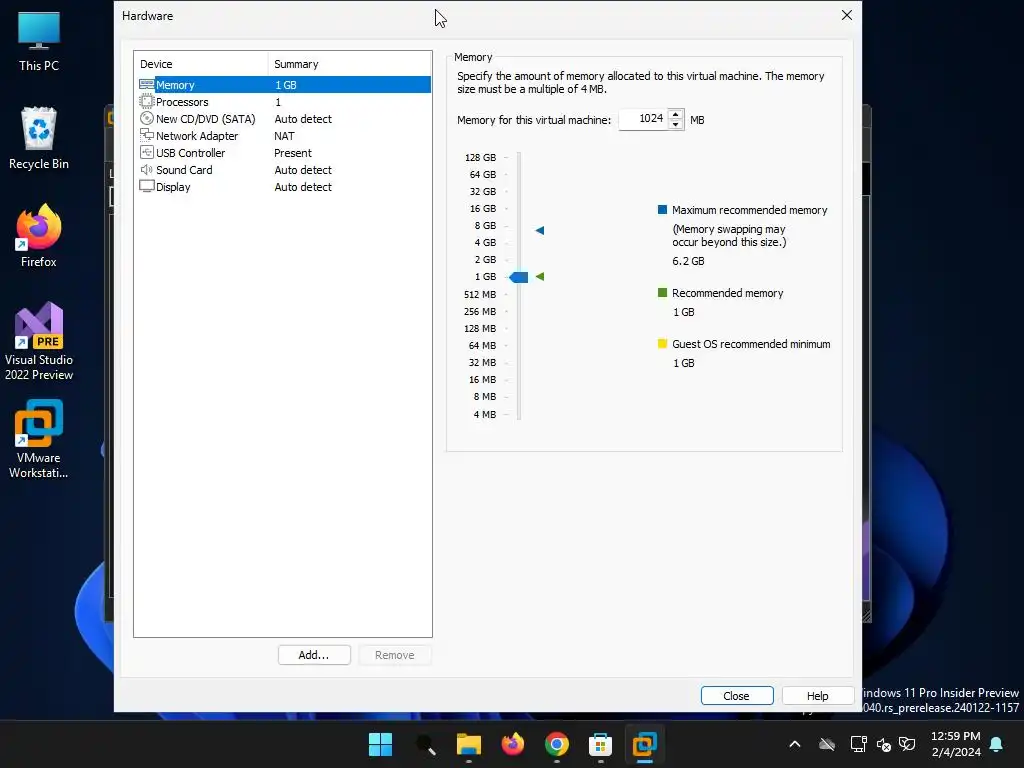Click Present summary for USB Controller
This screenshot has width=1024, height=768.
click(x=293, y=153)
